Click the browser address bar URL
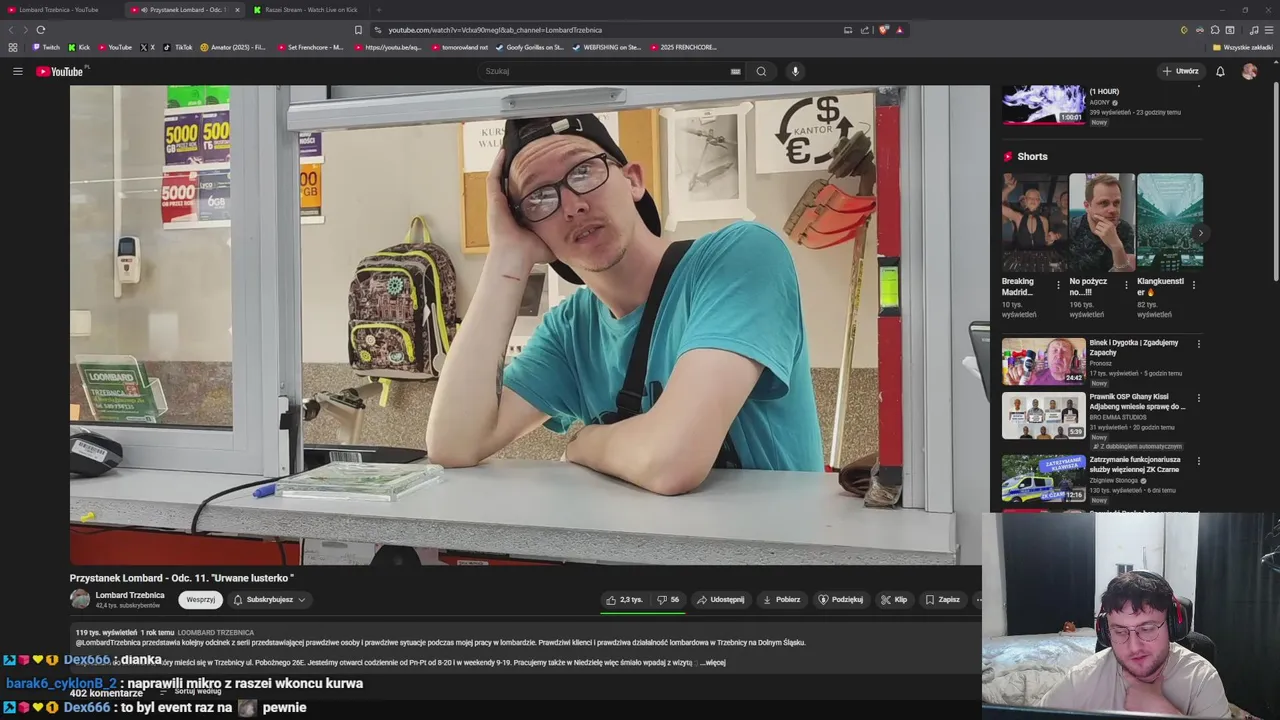The height and width of the screenshot is (720, 1280). 495,30
